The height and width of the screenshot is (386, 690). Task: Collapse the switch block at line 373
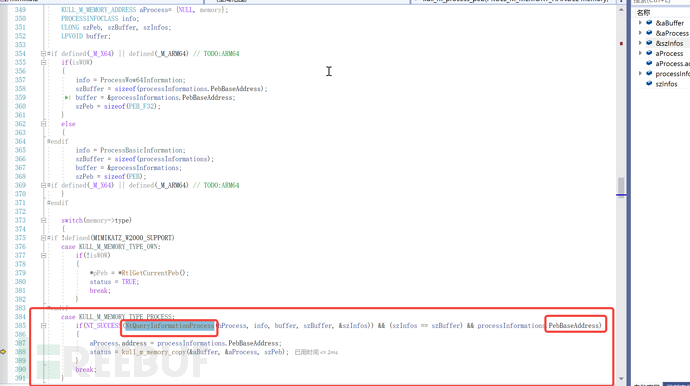point(43,221)
